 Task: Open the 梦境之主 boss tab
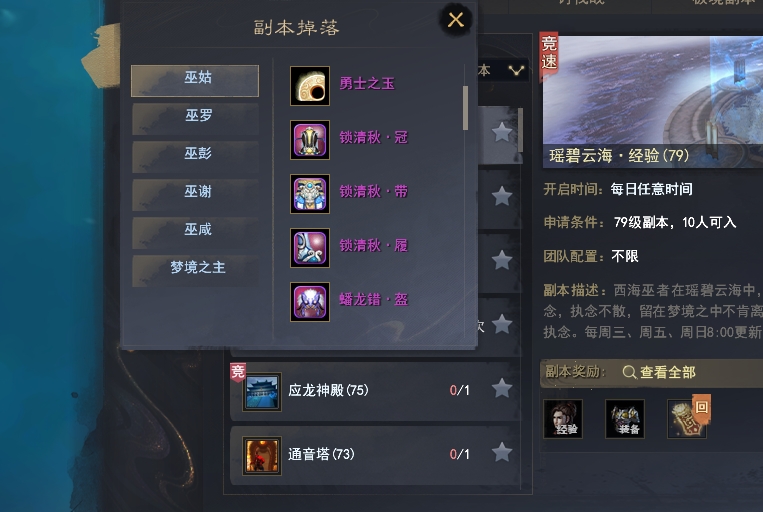196,271
